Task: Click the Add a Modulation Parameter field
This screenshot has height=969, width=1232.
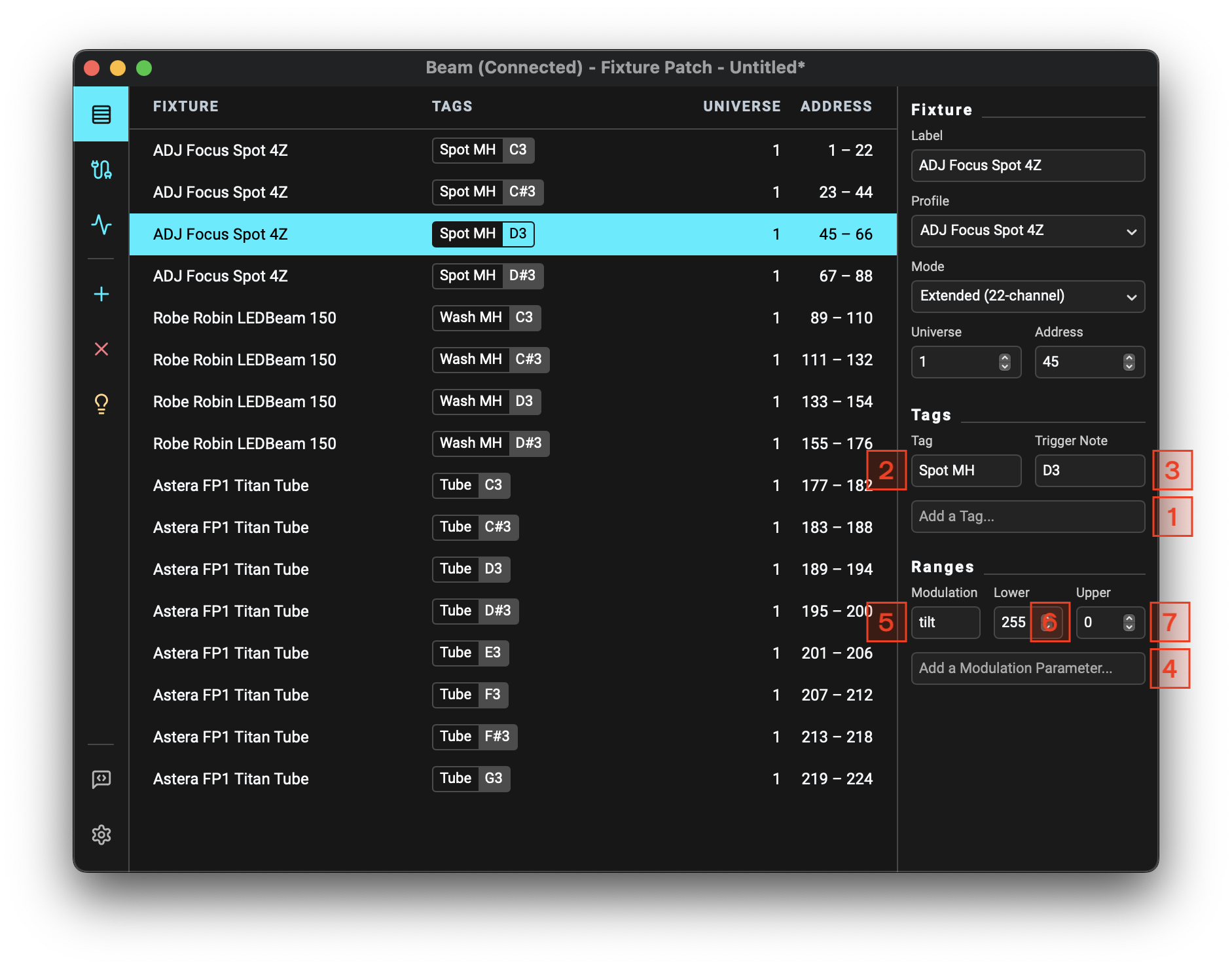Action: click(1028, 668)
